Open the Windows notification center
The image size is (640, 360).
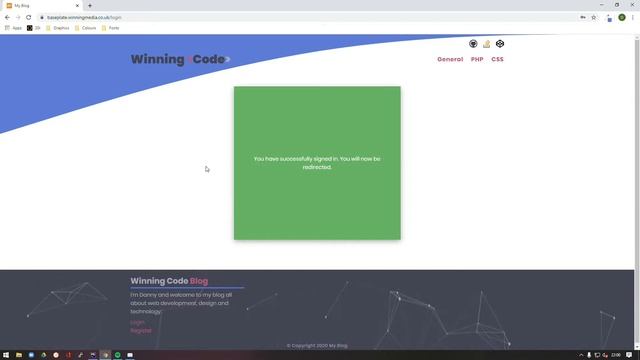point(629,355)
